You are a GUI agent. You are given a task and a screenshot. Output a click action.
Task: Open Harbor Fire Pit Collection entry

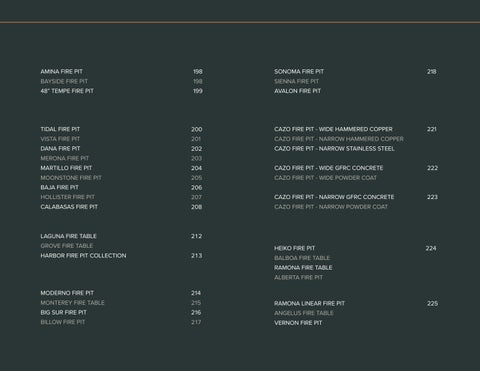83,256
